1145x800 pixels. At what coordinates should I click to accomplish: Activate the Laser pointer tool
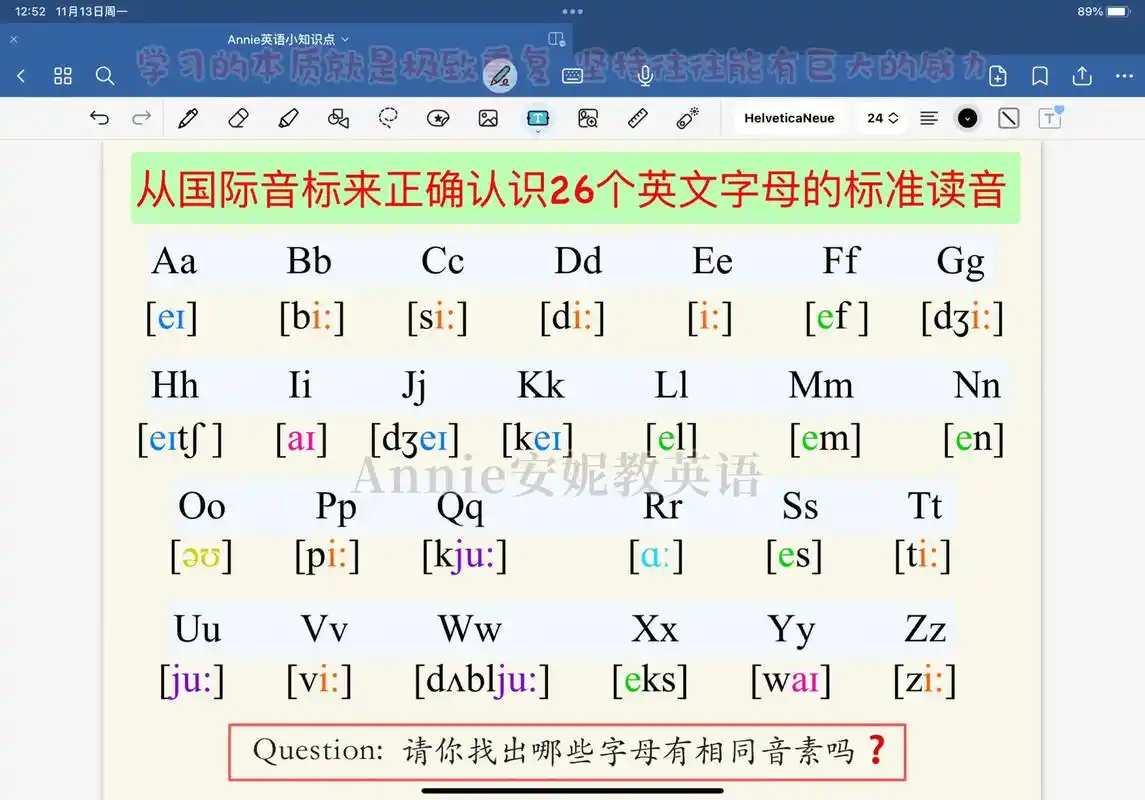tap(687, 118)
